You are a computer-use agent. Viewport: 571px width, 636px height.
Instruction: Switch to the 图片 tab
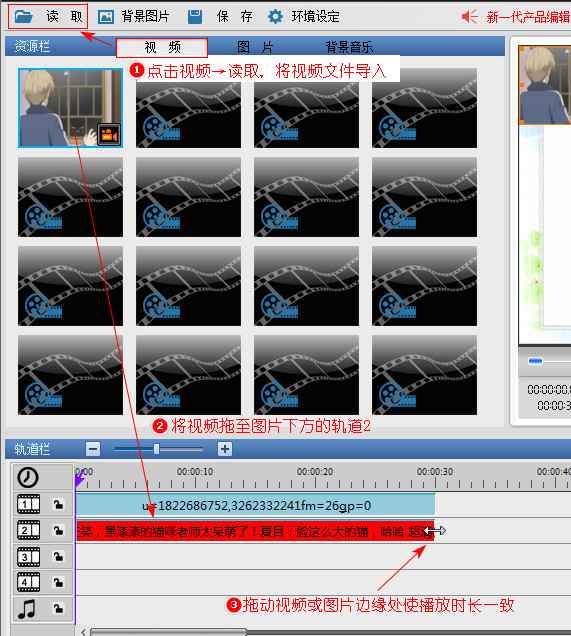(255, 47)
